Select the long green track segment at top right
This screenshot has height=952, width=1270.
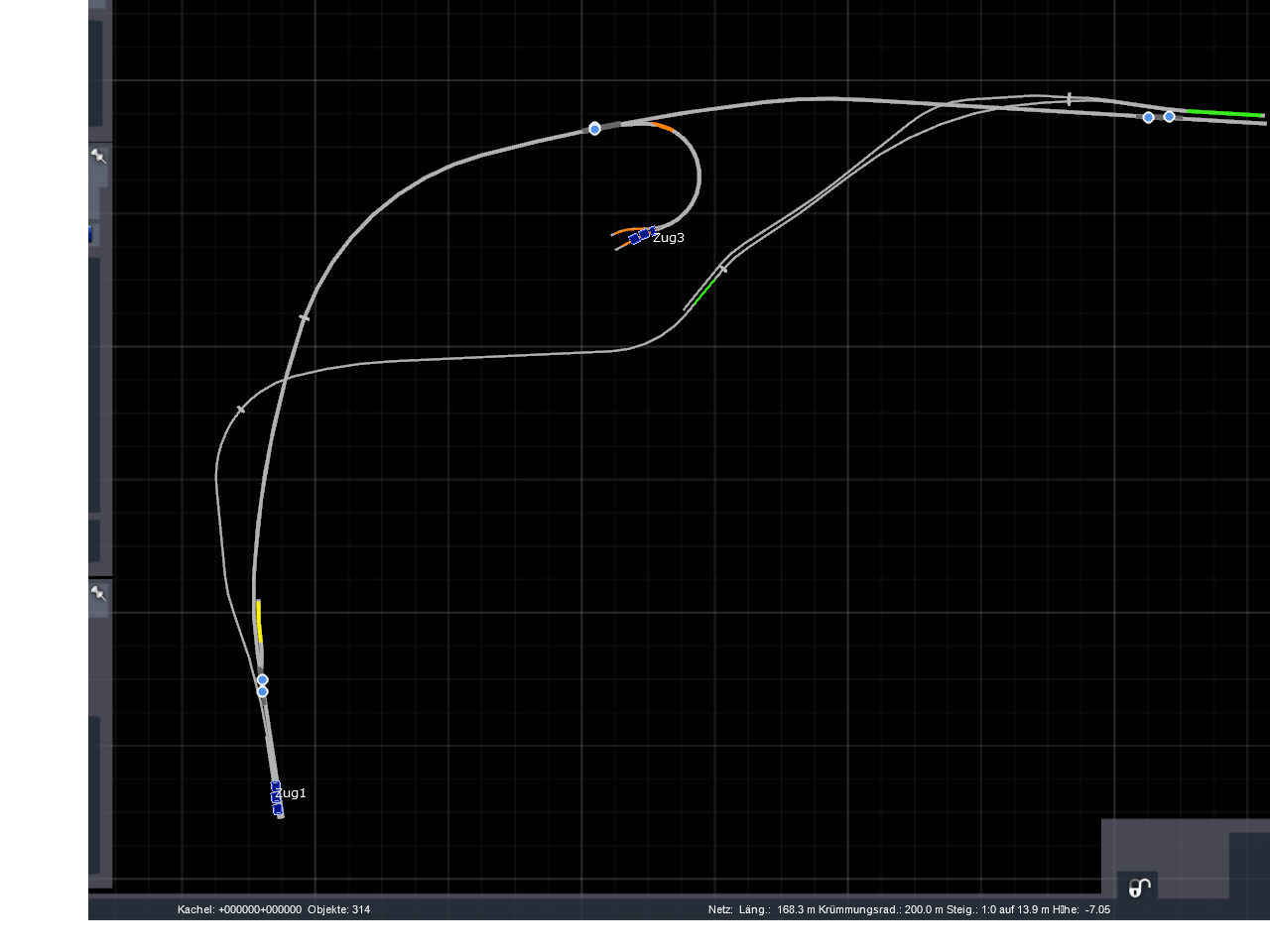[x=1225, y=114]
